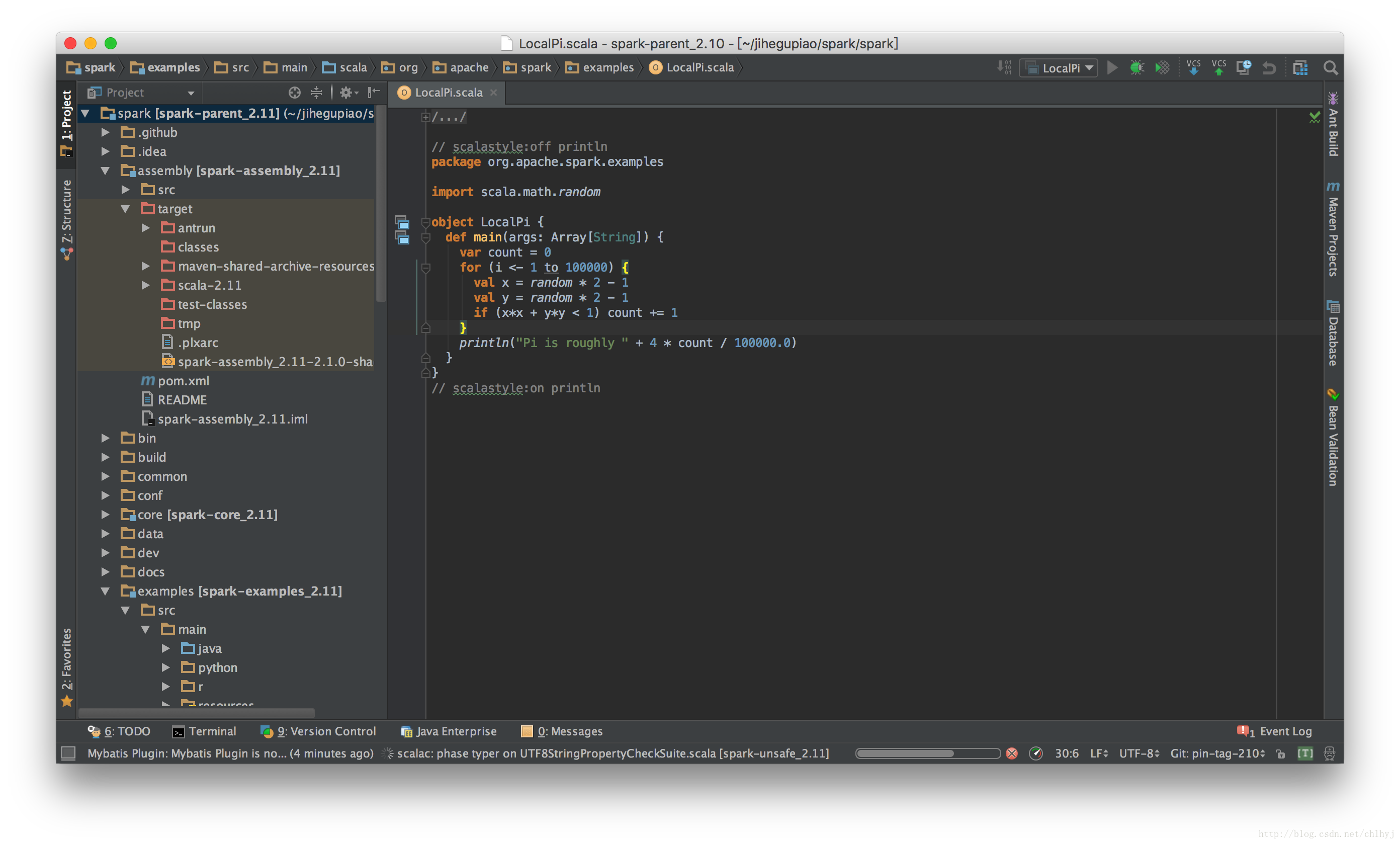Open the LocalPi run configuration dropdown
This screenshot has height=844, width=1400.
(x=1059, y=68)
